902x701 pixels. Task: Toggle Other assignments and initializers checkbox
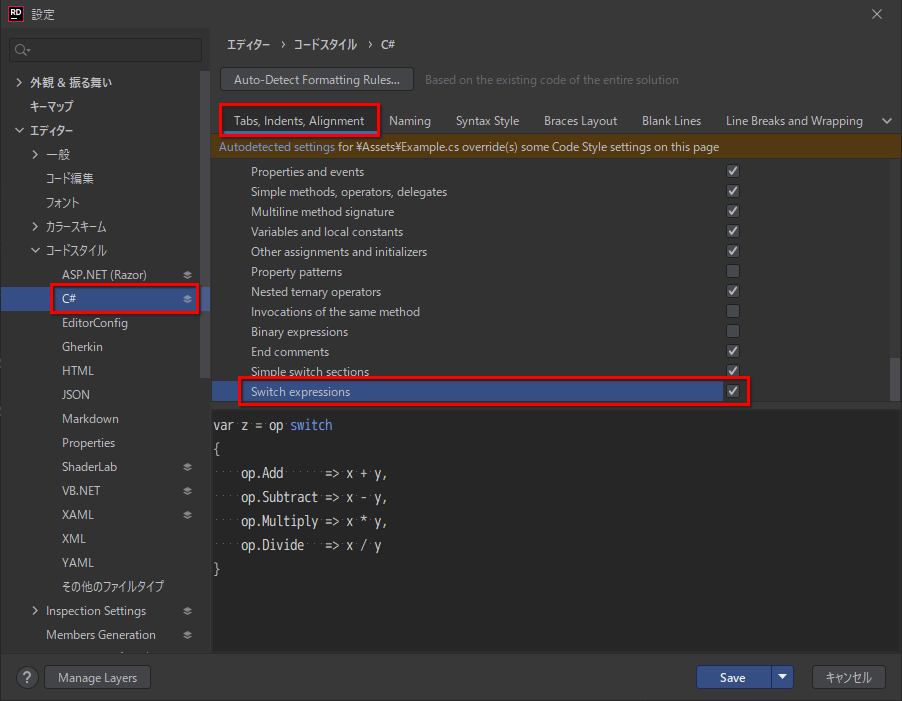coord(733,251)
